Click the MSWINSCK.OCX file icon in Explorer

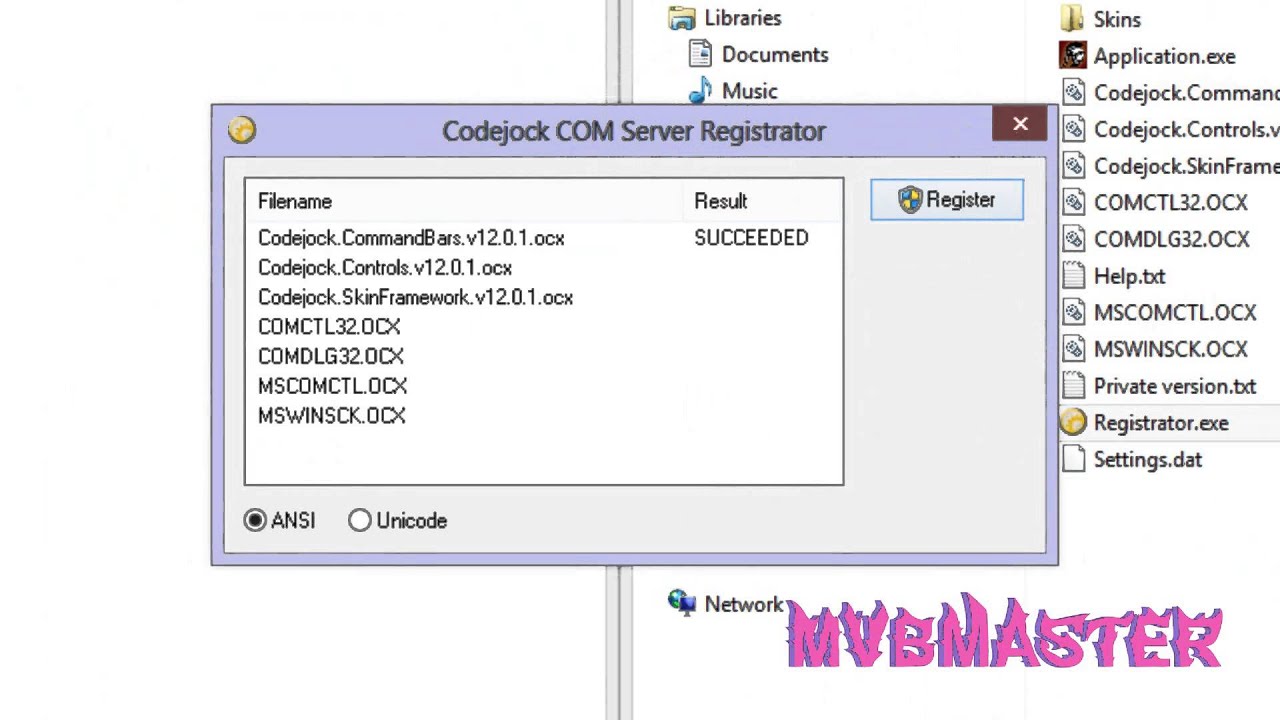tap(1073, 349)
